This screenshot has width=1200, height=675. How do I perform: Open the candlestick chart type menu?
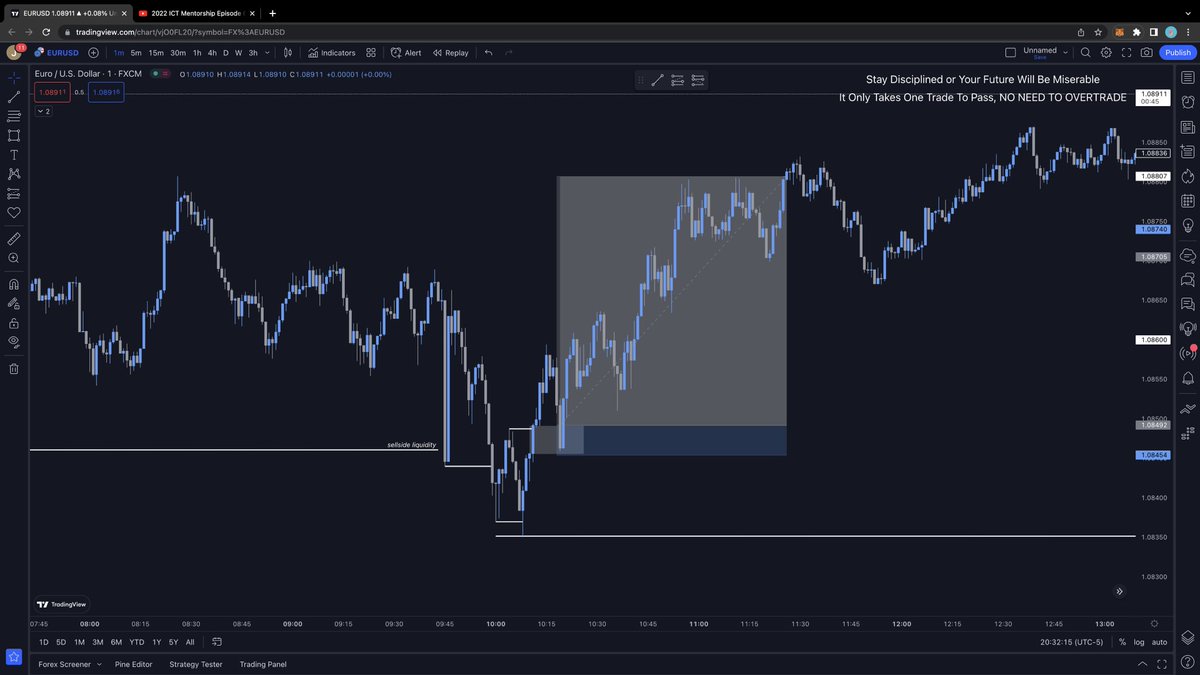coord(288,53)
